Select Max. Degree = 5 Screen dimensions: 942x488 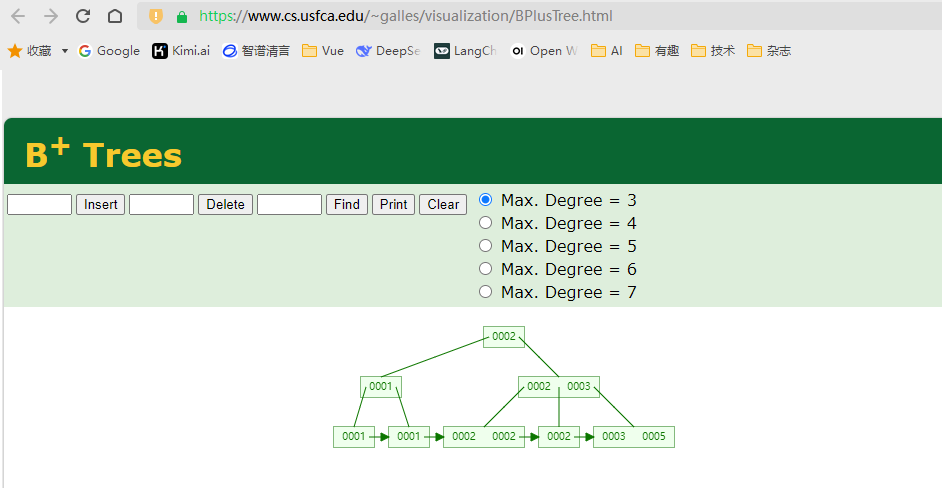[485, 246]
